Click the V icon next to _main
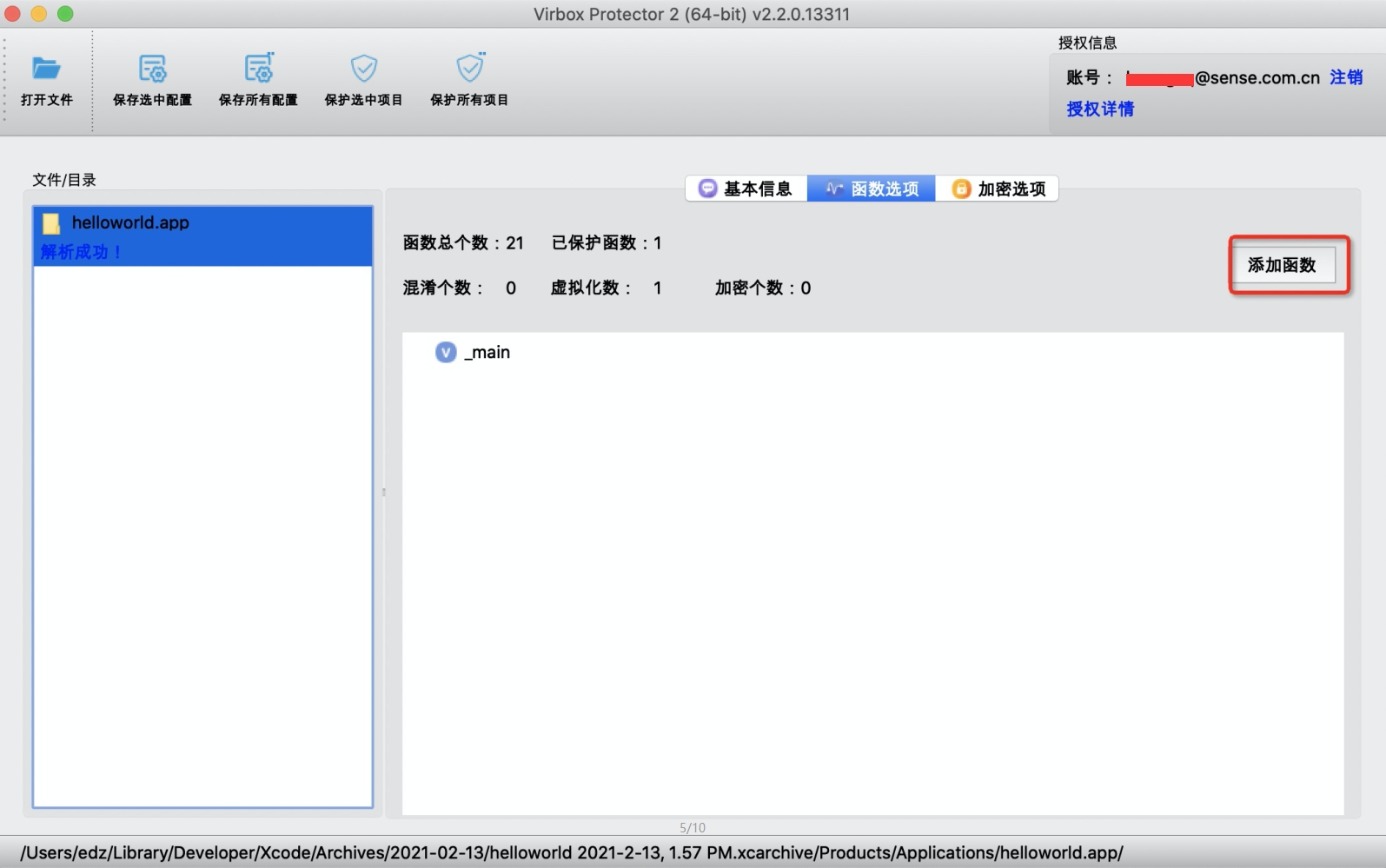This screenshot has width=1386, height=868. 446,352
